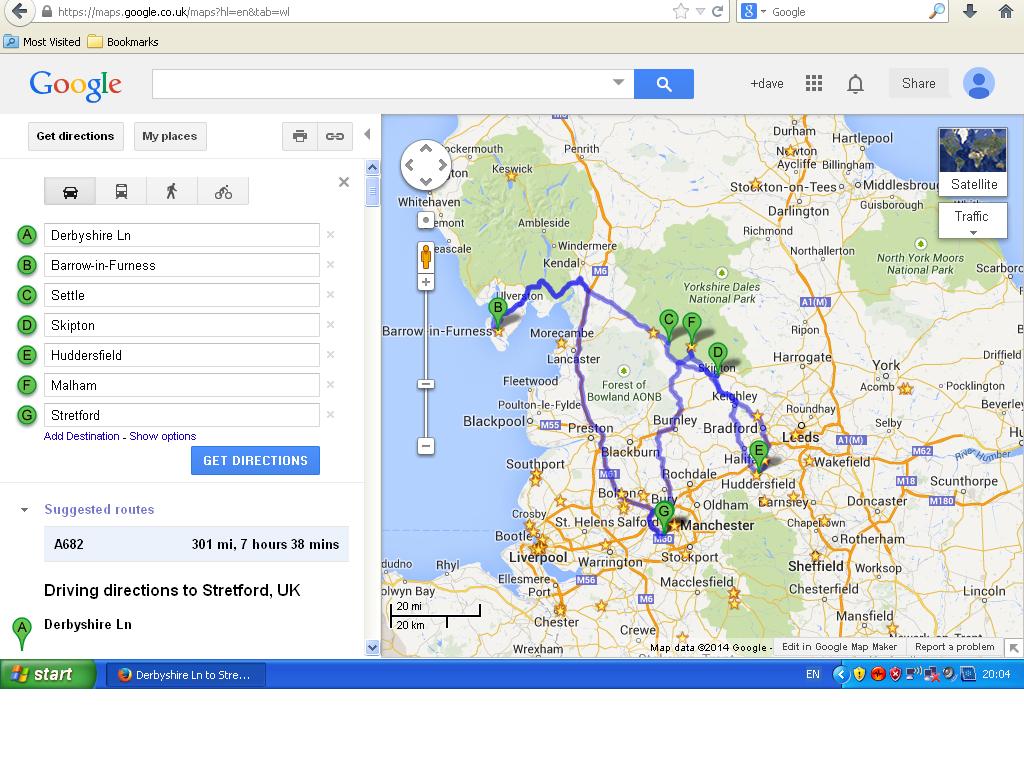Open the My places button
The width and height of the screenshot is (1024, 768).
click(170, 136)
